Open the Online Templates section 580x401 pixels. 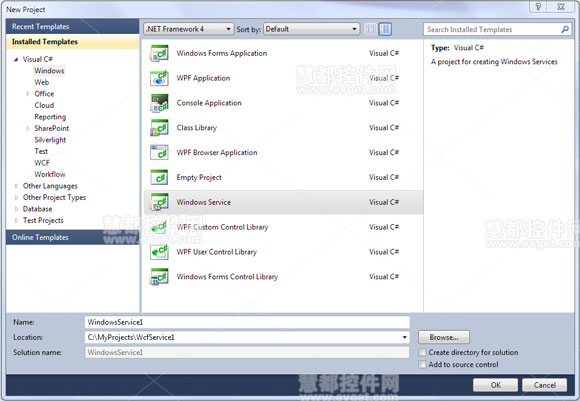(72, 237)
